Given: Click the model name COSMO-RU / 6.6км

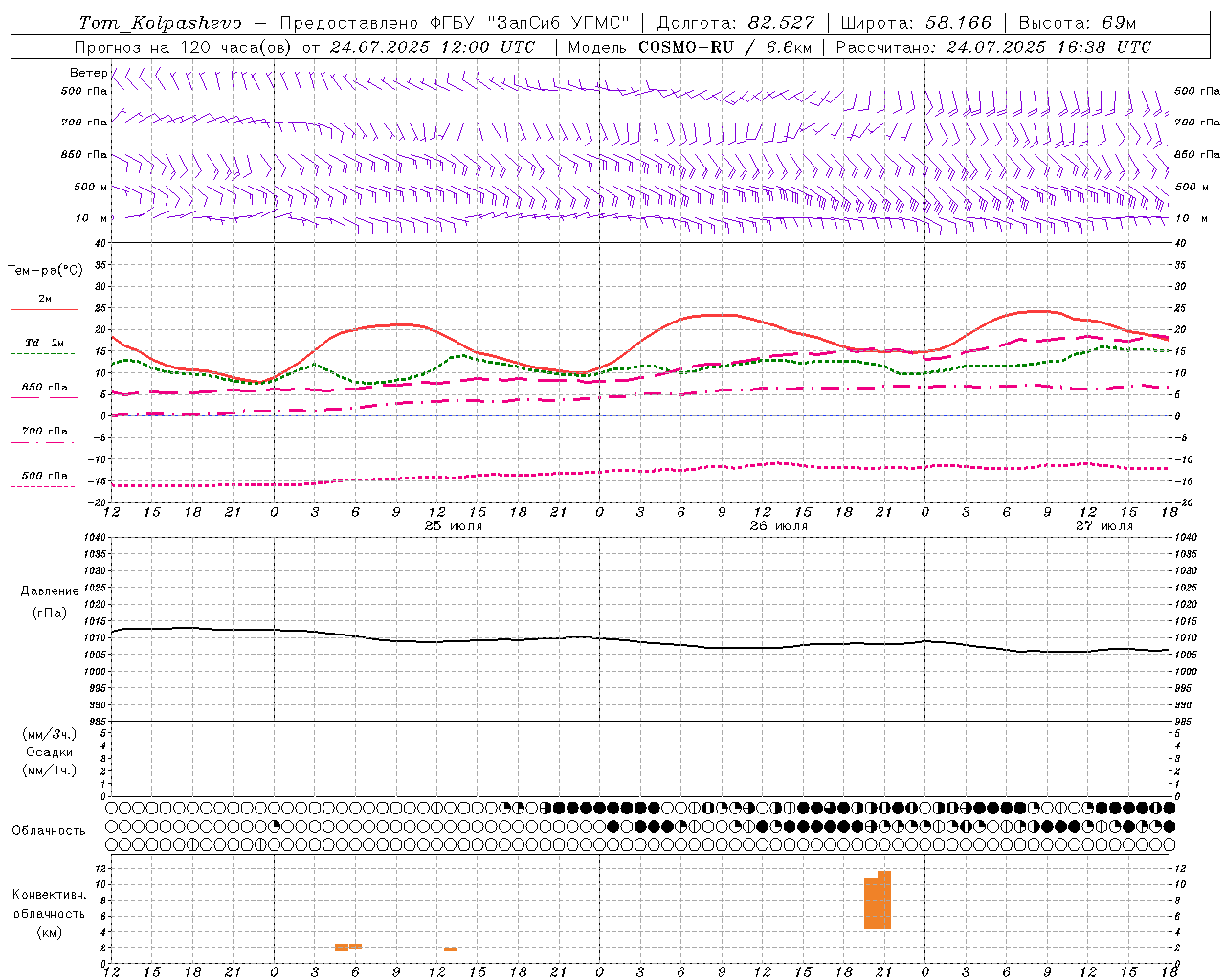Looking at the screenshot, I should click(724, 47).
